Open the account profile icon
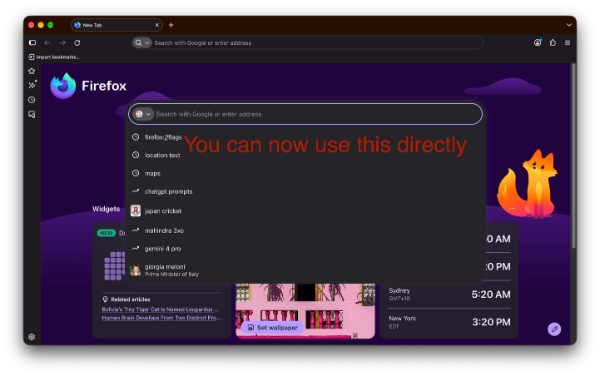 pyautogui.click(x=538, y=43)
